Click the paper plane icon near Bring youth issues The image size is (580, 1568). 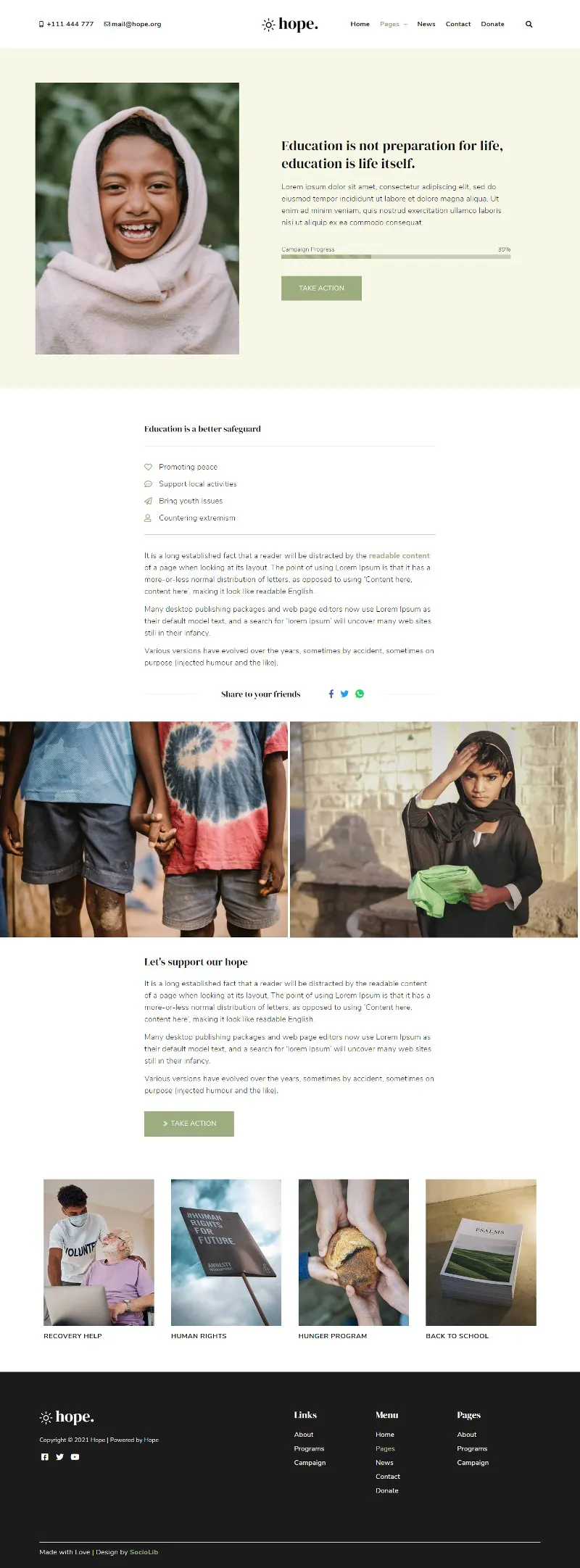tap(148, 501)
